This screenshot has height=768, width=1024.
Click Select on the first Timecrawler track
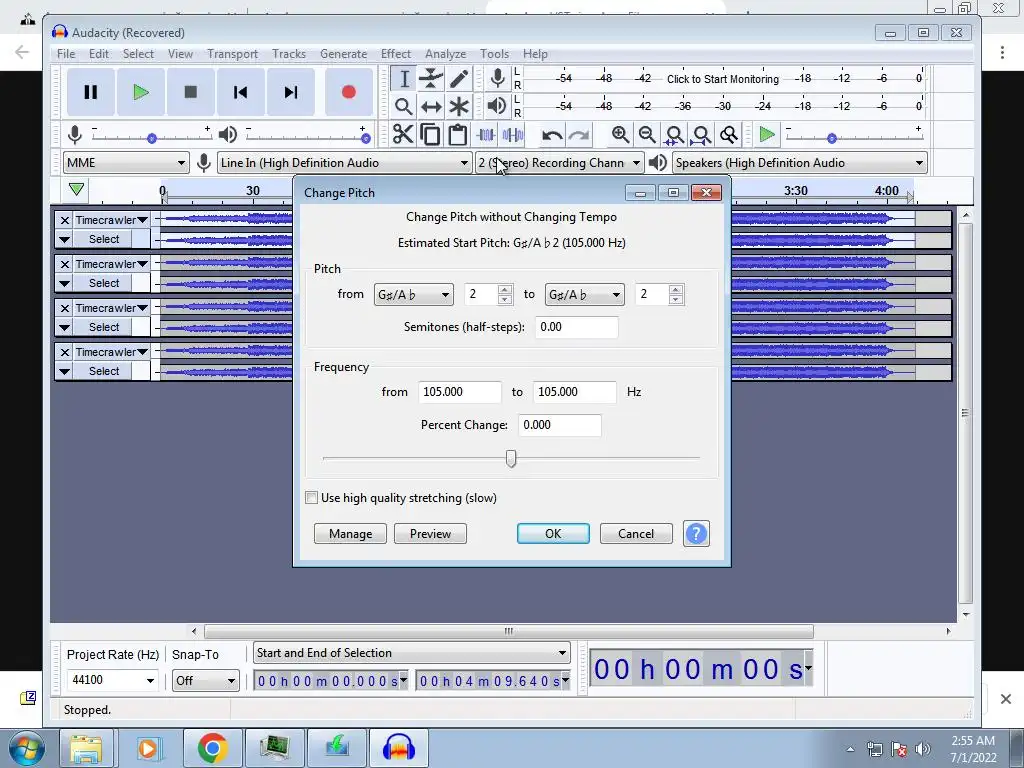pyautogui.click(x=104, y=239)
